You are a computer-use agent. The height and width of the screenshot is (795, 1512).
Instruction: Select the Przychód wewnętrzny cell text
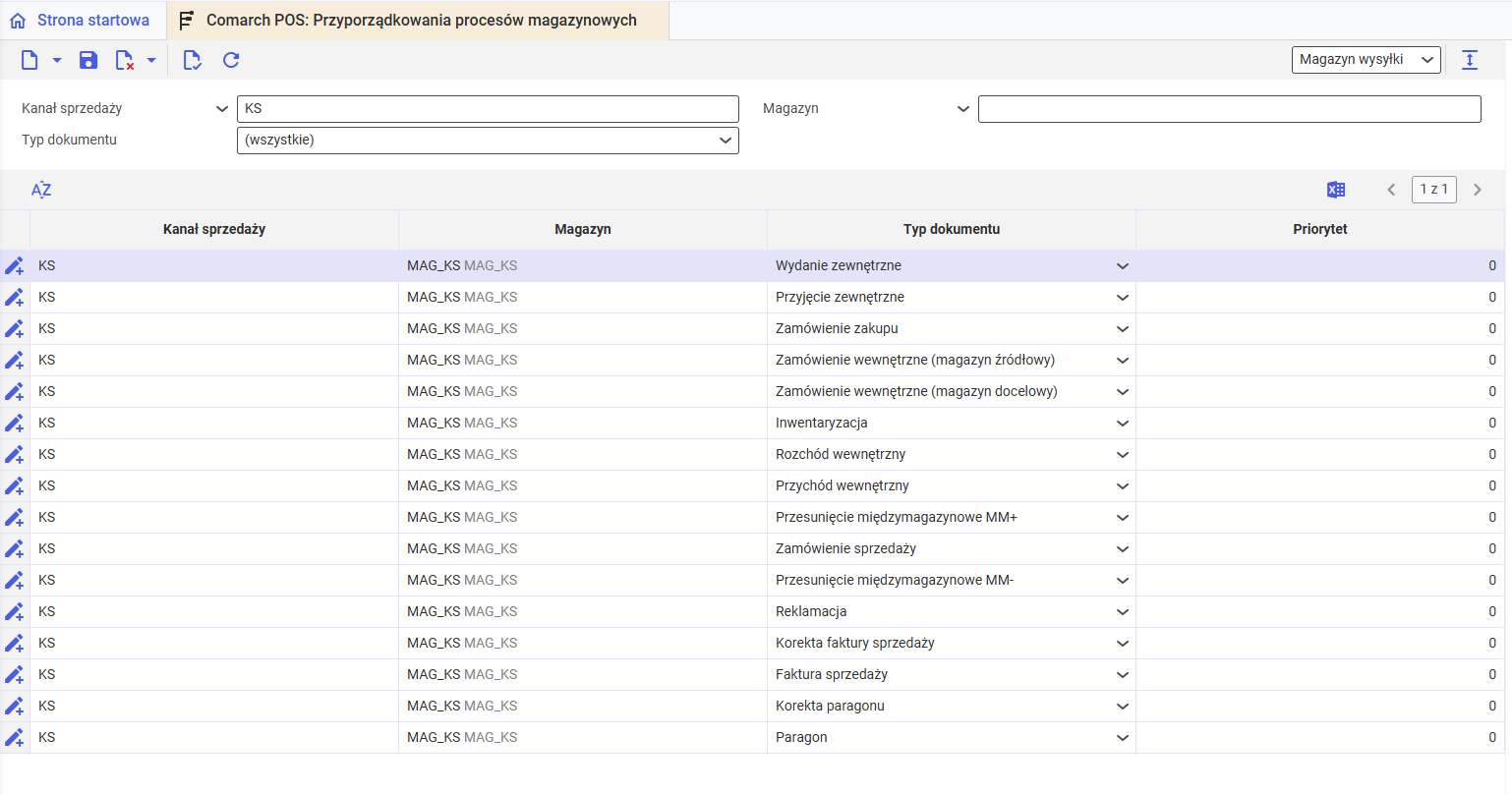pos(843,485)
